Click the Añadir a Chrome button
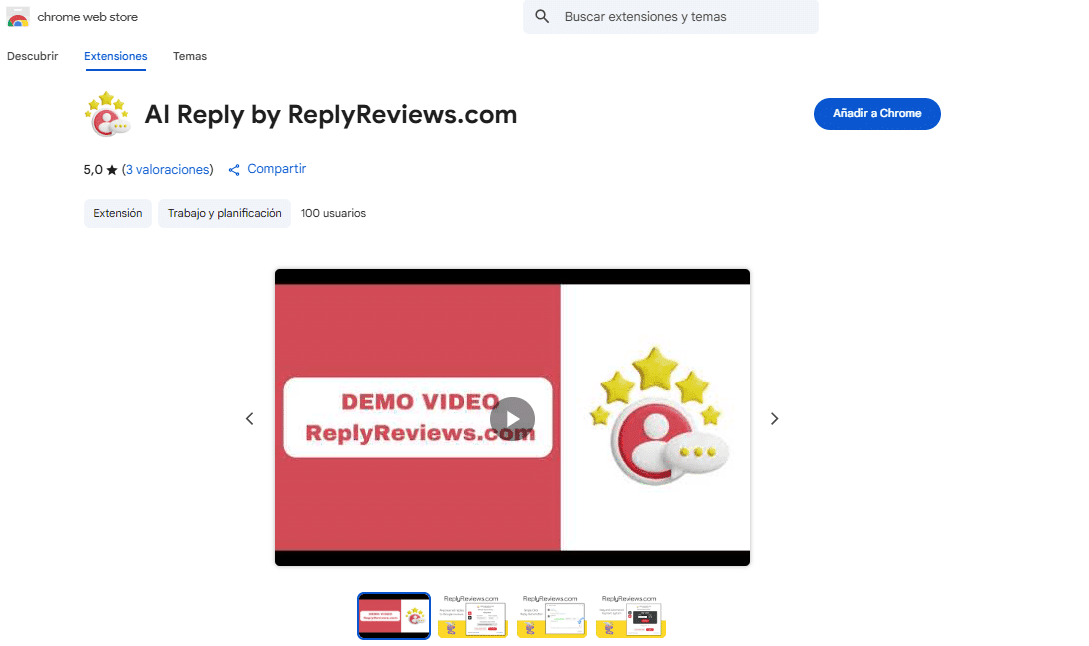 click(877, 114)
